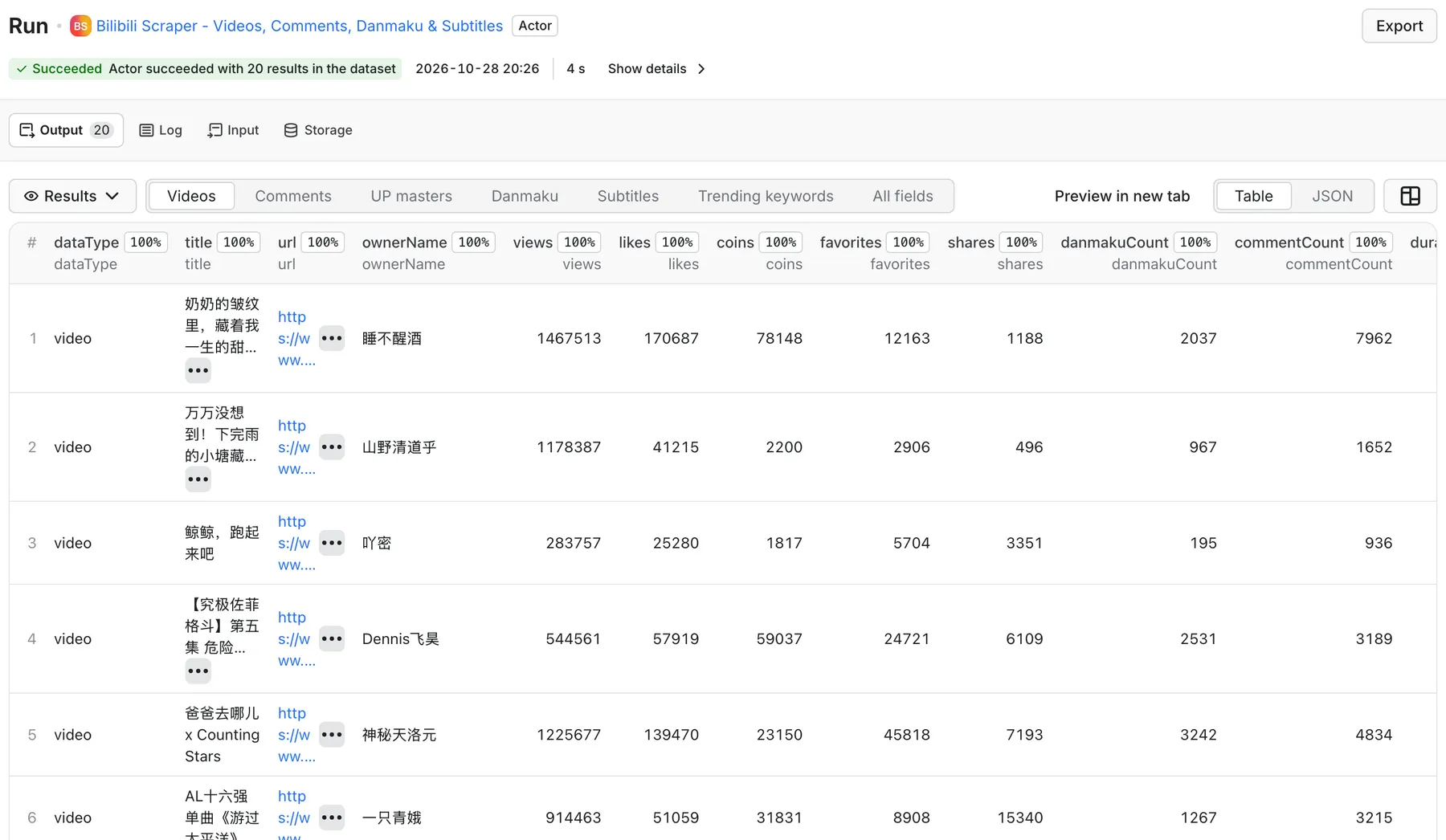Select the Danmaku view

pos(525,196)
